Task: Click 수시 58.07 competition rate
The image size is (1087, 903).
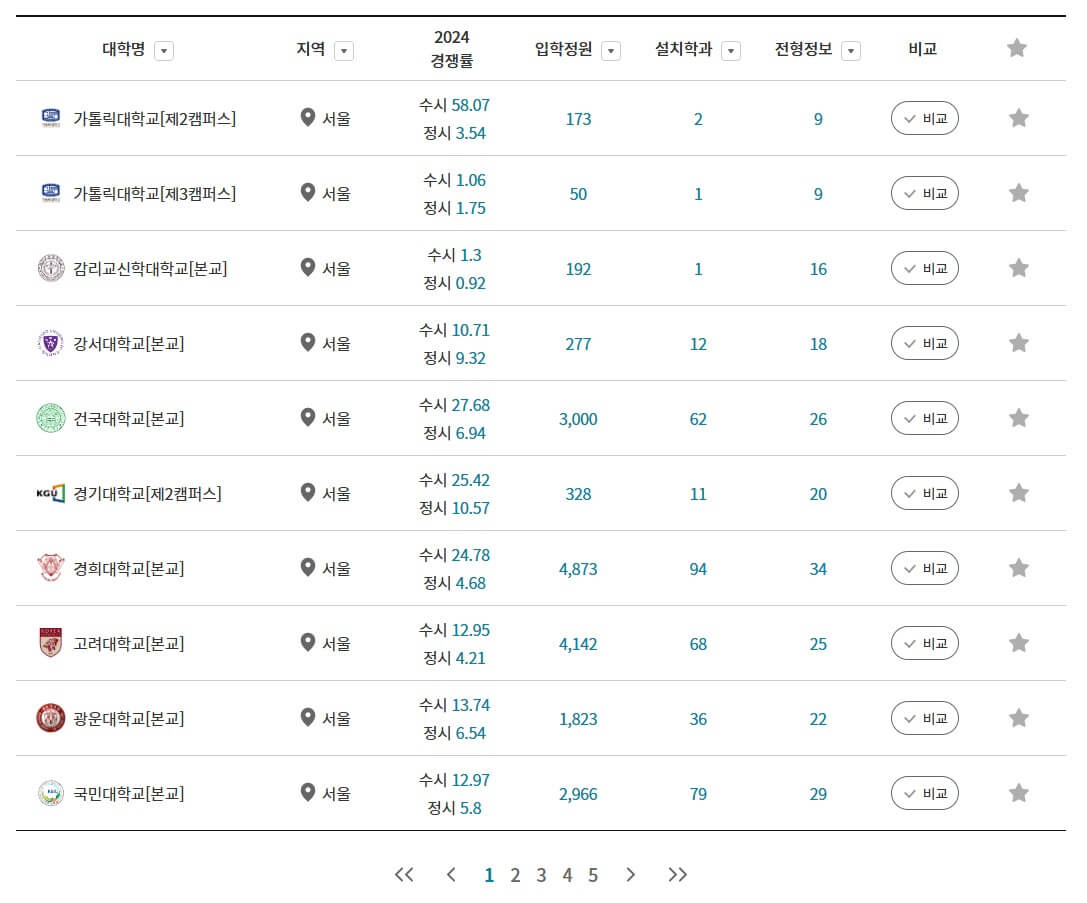Action: coord(454,105)
